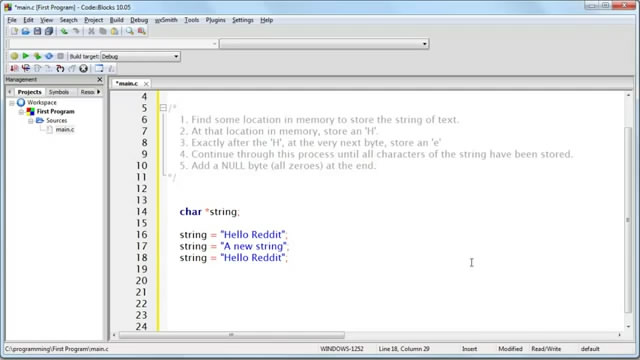640x360 pixels.
Task: Open the Debugging windows icon
Action: click(x=99, y=68)
